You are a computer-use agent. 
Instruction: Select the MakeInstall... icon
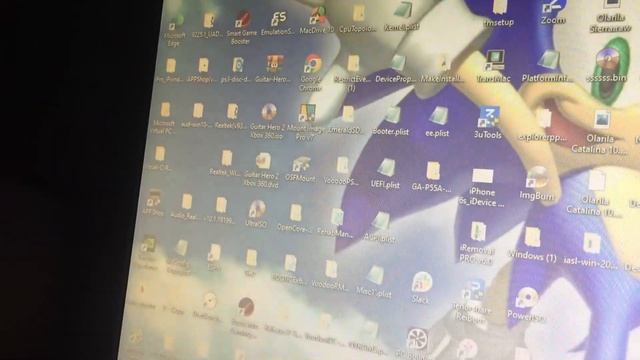(442, 69)
